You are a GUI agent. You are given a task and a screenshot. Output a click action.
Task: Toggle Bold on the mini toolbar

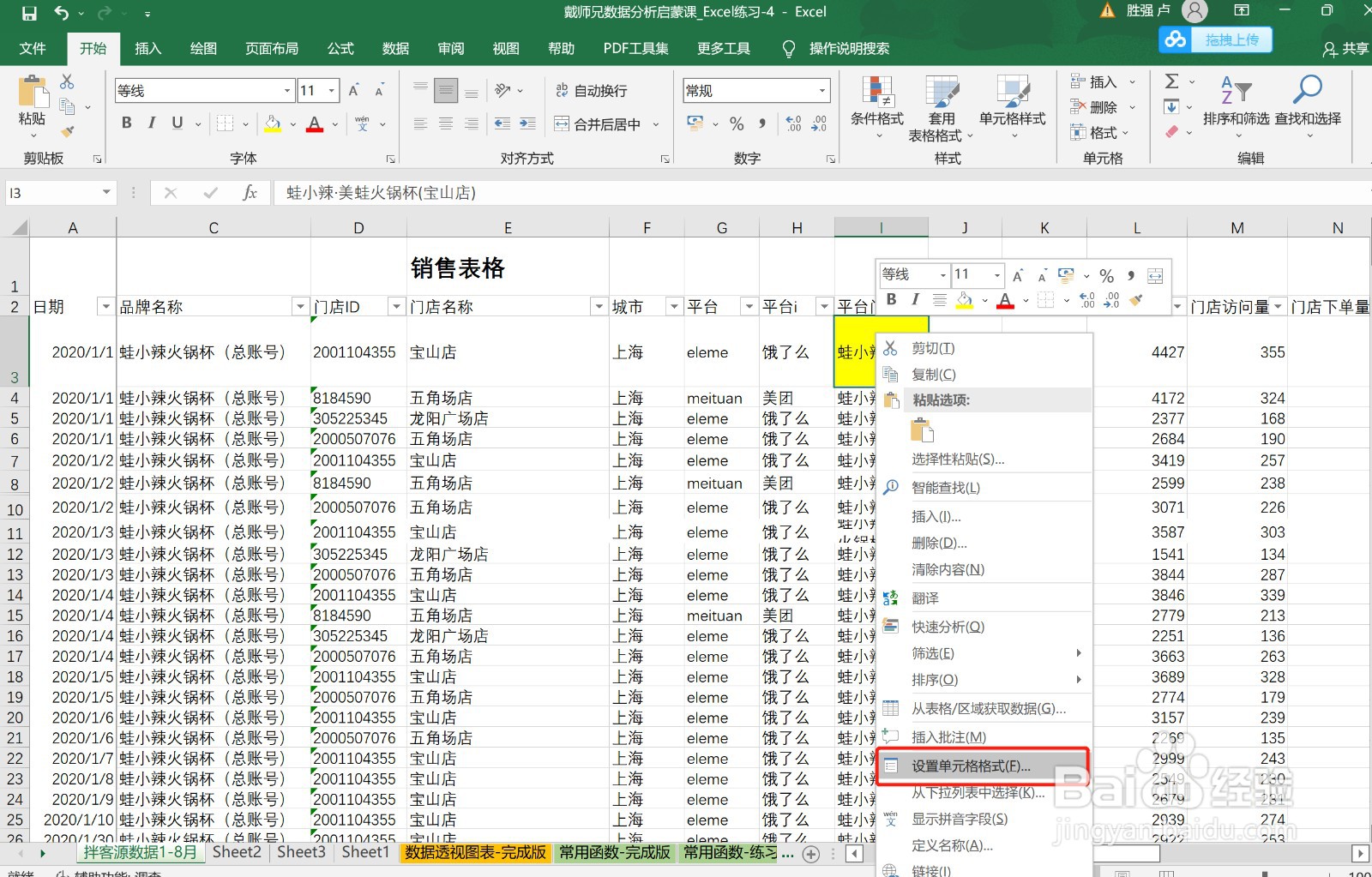(x=892, y=299)
